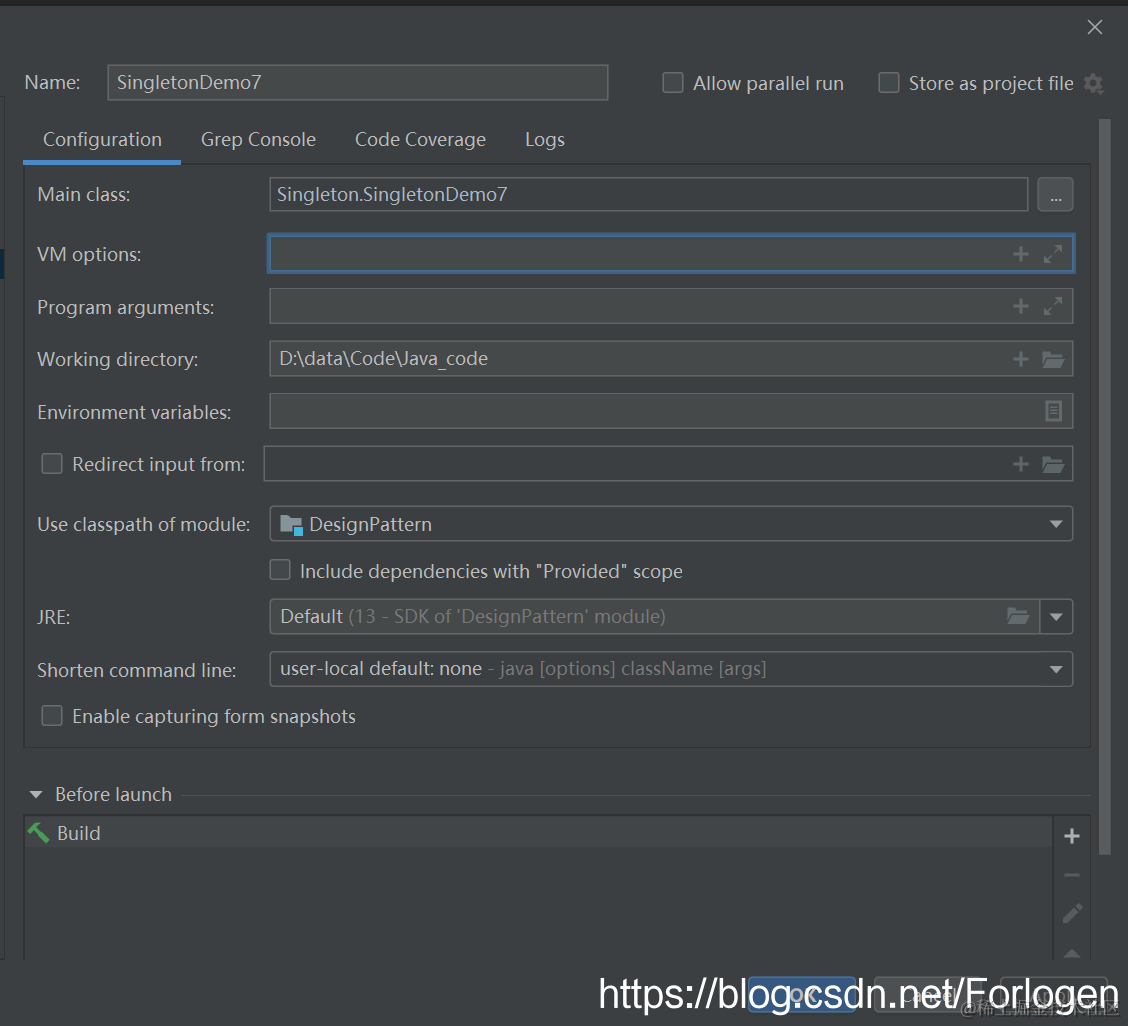Browse folder icon in JRE field
Image resolution: width=1128 pixels, height=1026 pixels.
pyautogui.click(x=1017, y=616)
